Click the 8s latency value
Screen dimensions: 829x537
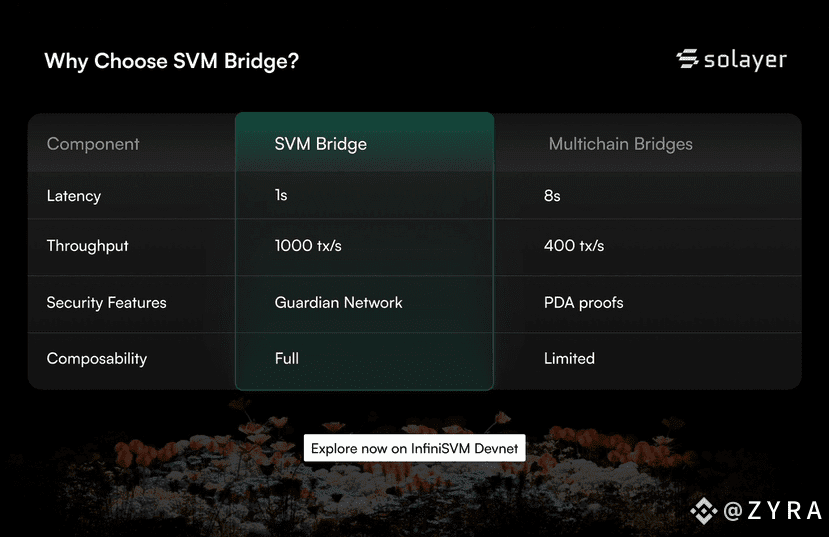coord(552,196)
